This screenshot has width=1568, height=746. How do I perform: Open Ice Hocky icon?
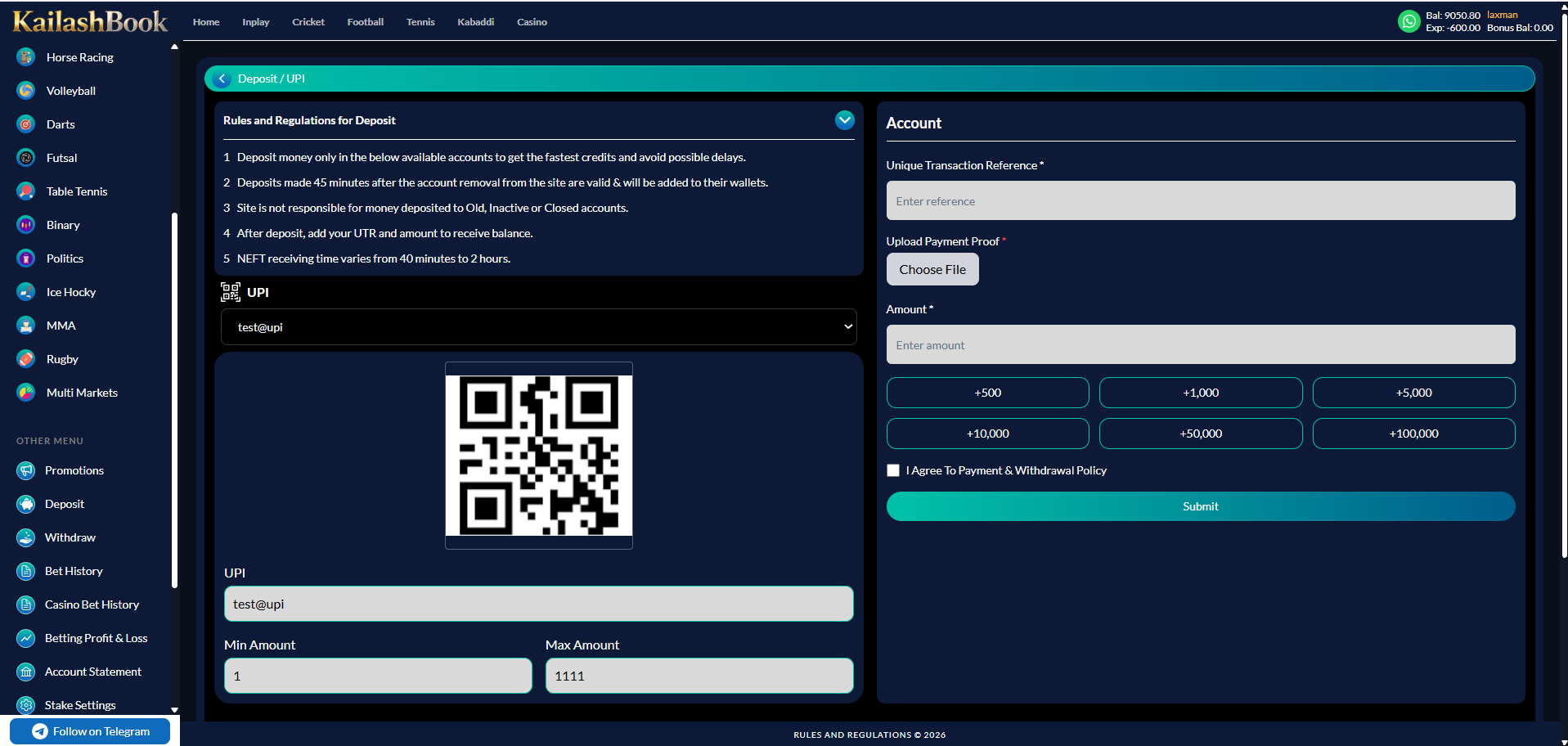coord(26,292)
